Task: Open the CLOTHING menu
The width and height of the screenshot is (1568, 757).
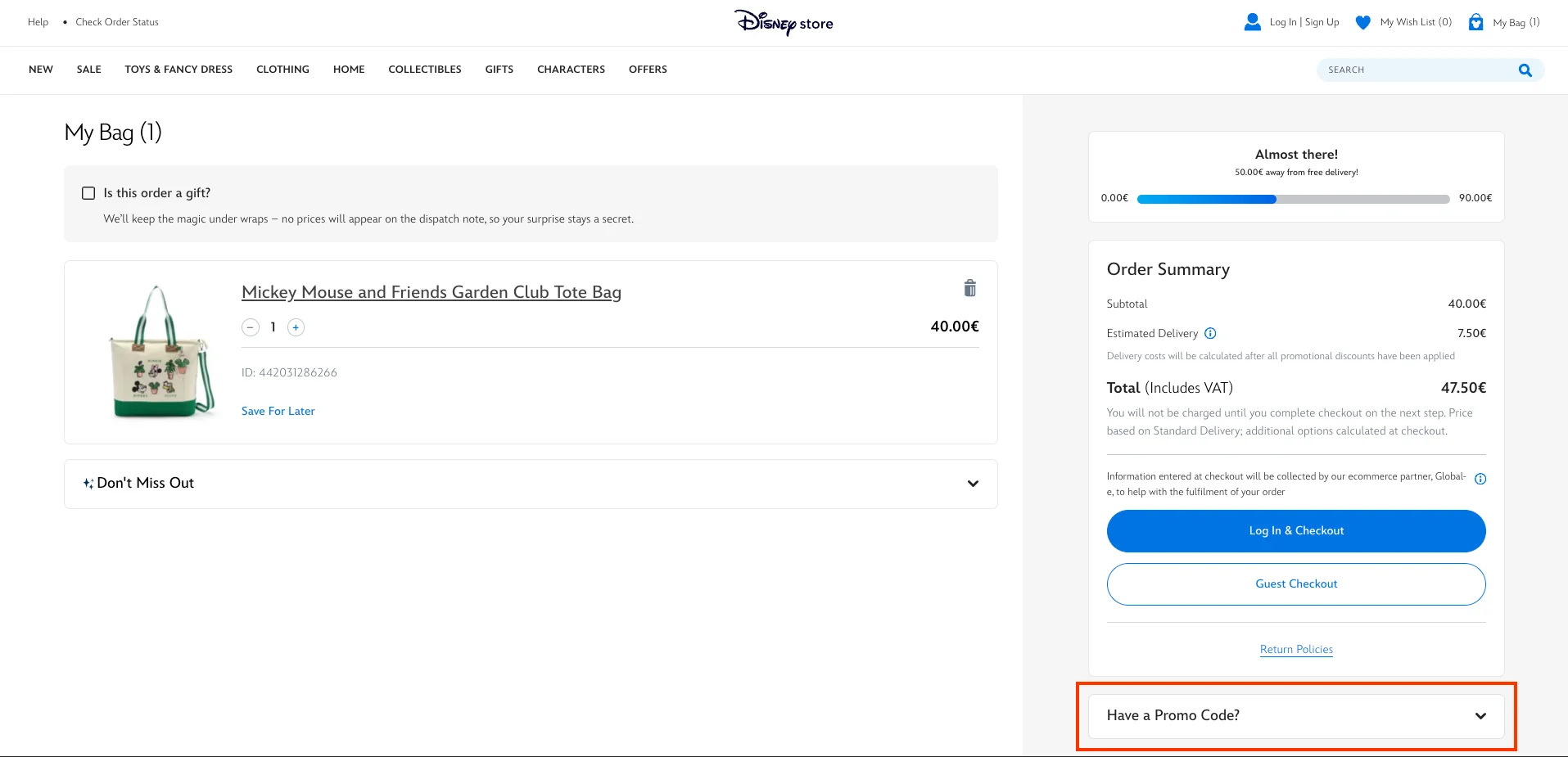Action: 282,70
